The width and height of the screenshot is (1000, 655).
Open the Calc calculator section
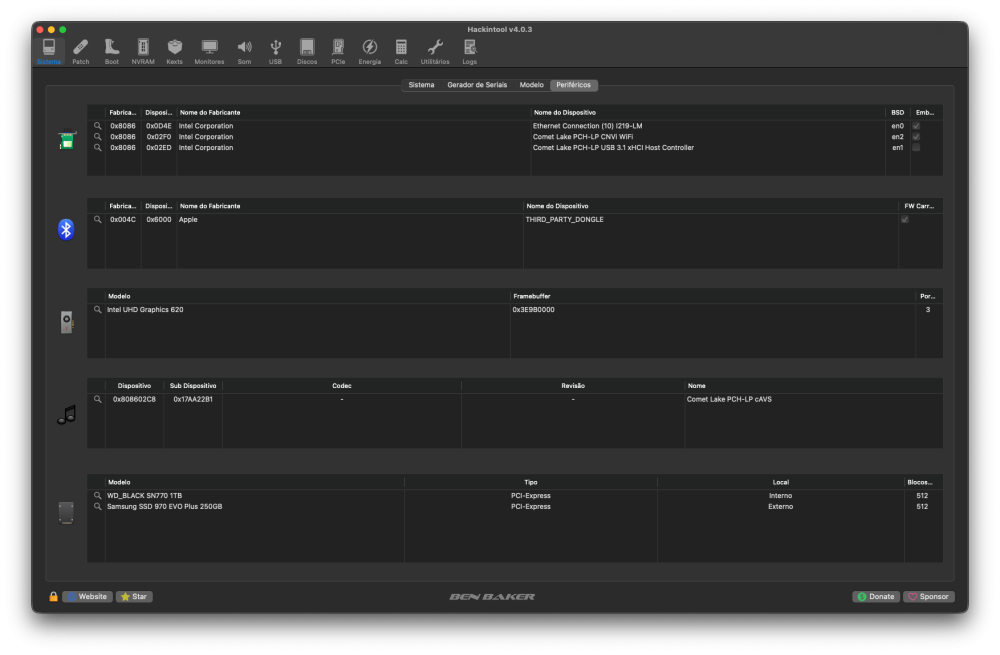click(401, 52)
